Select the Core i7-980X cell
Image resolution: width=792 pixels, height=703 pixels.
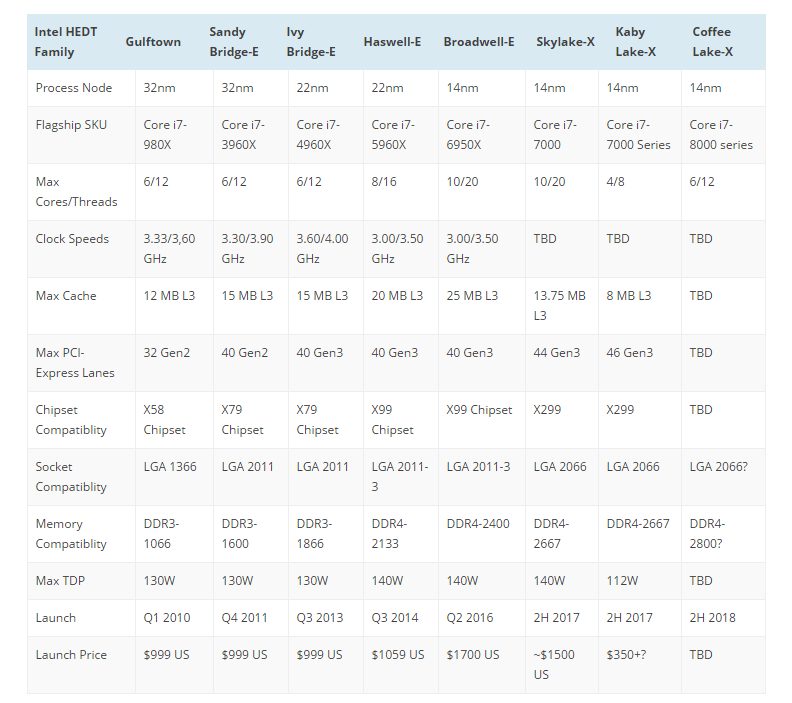165,135
